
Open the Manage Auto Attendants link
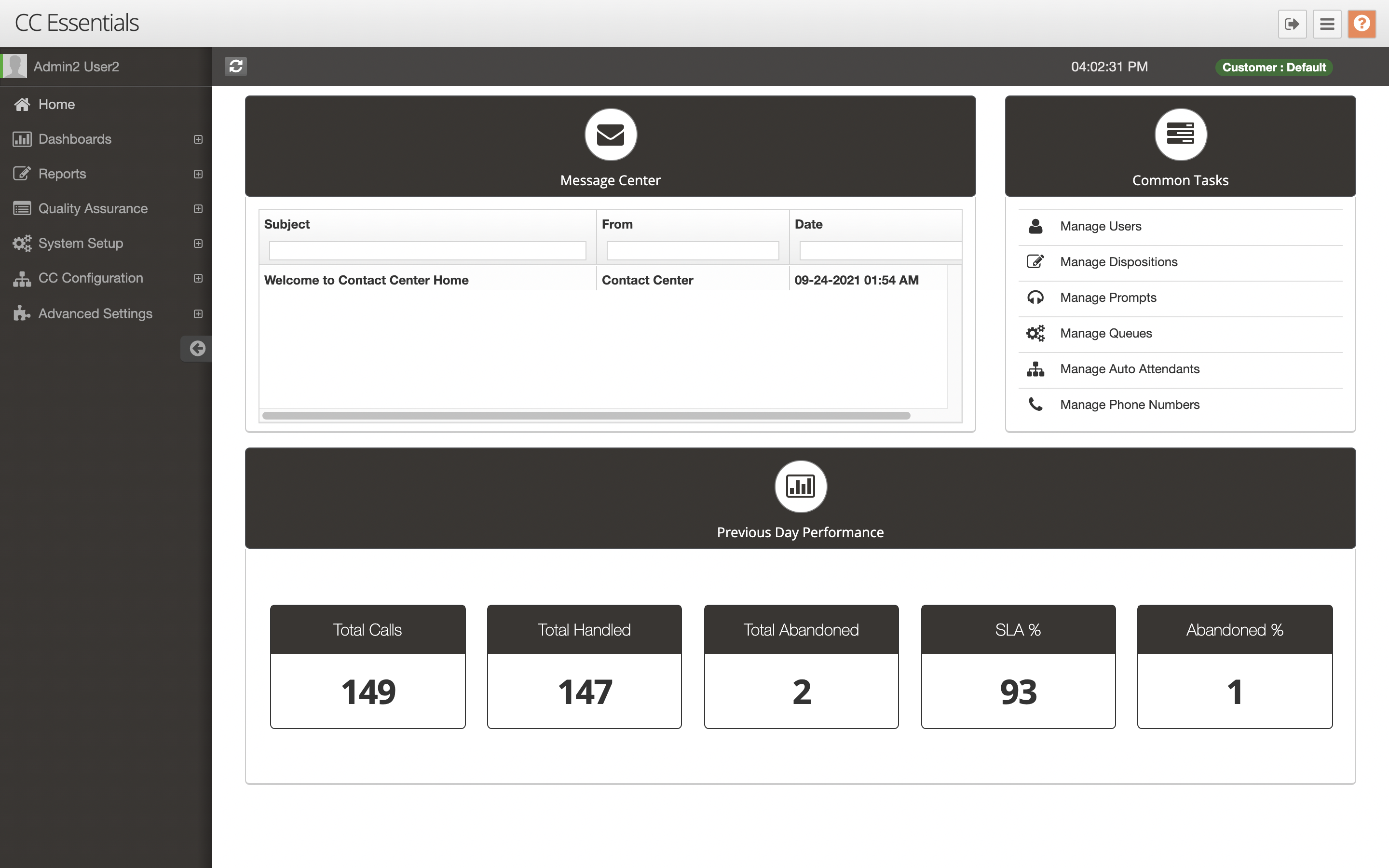pyautogui.click(x=1130, y=369)
